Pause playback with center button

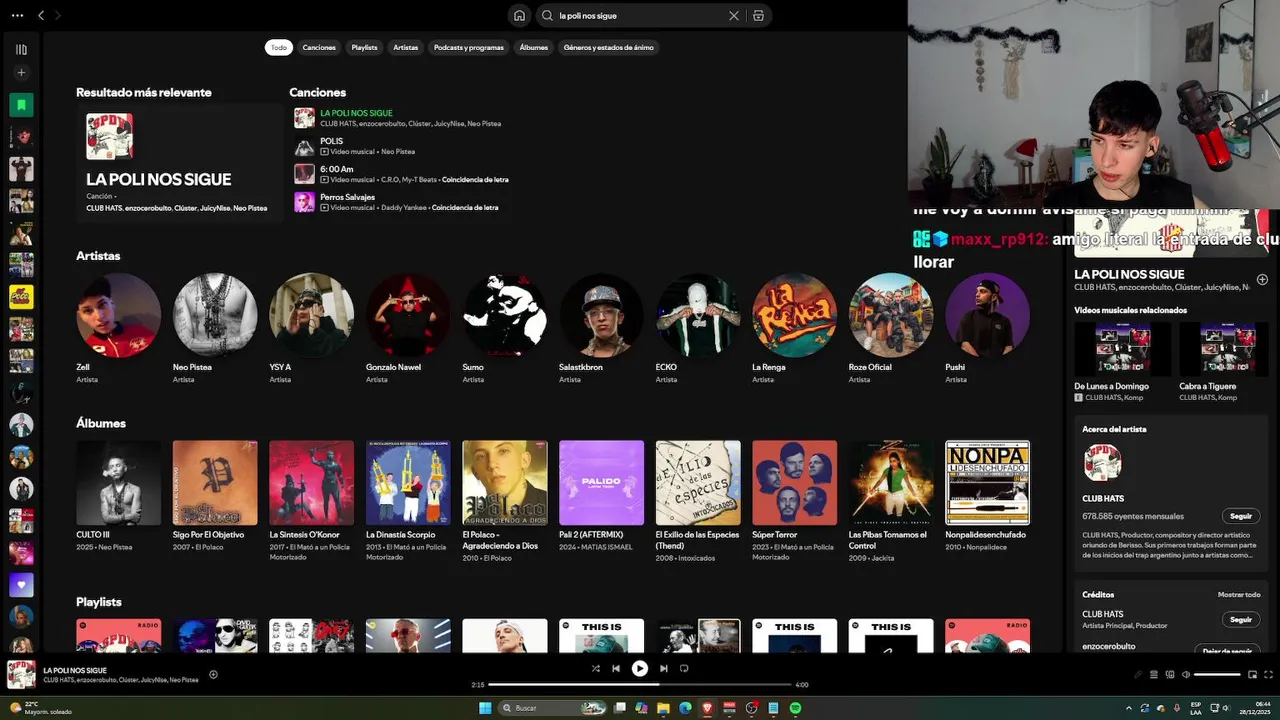(x=640, y=668)
